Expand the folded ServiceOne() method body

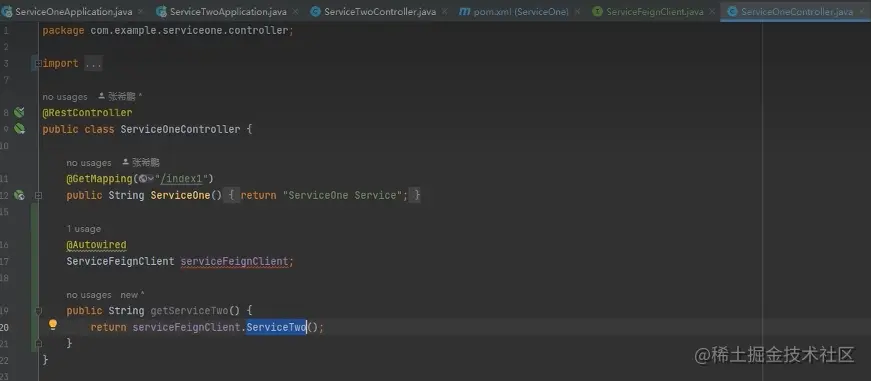[x=38, y=195]
